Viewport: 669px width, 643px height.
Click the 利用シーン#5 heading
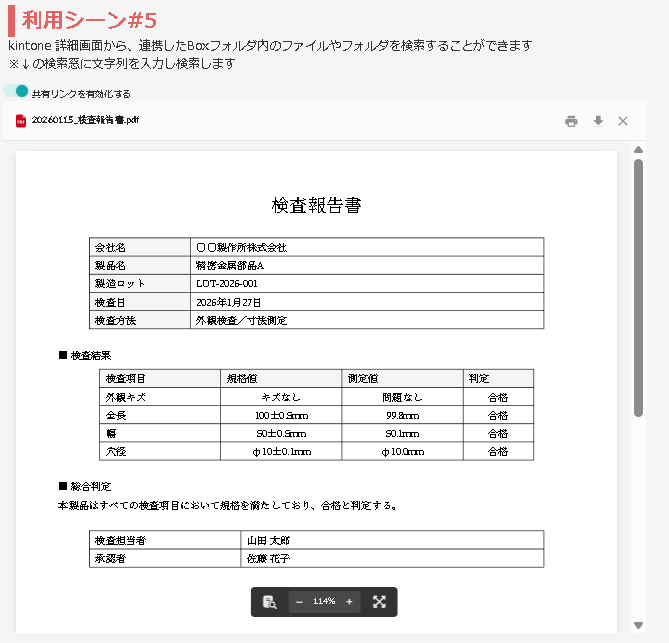coord(90,20)
